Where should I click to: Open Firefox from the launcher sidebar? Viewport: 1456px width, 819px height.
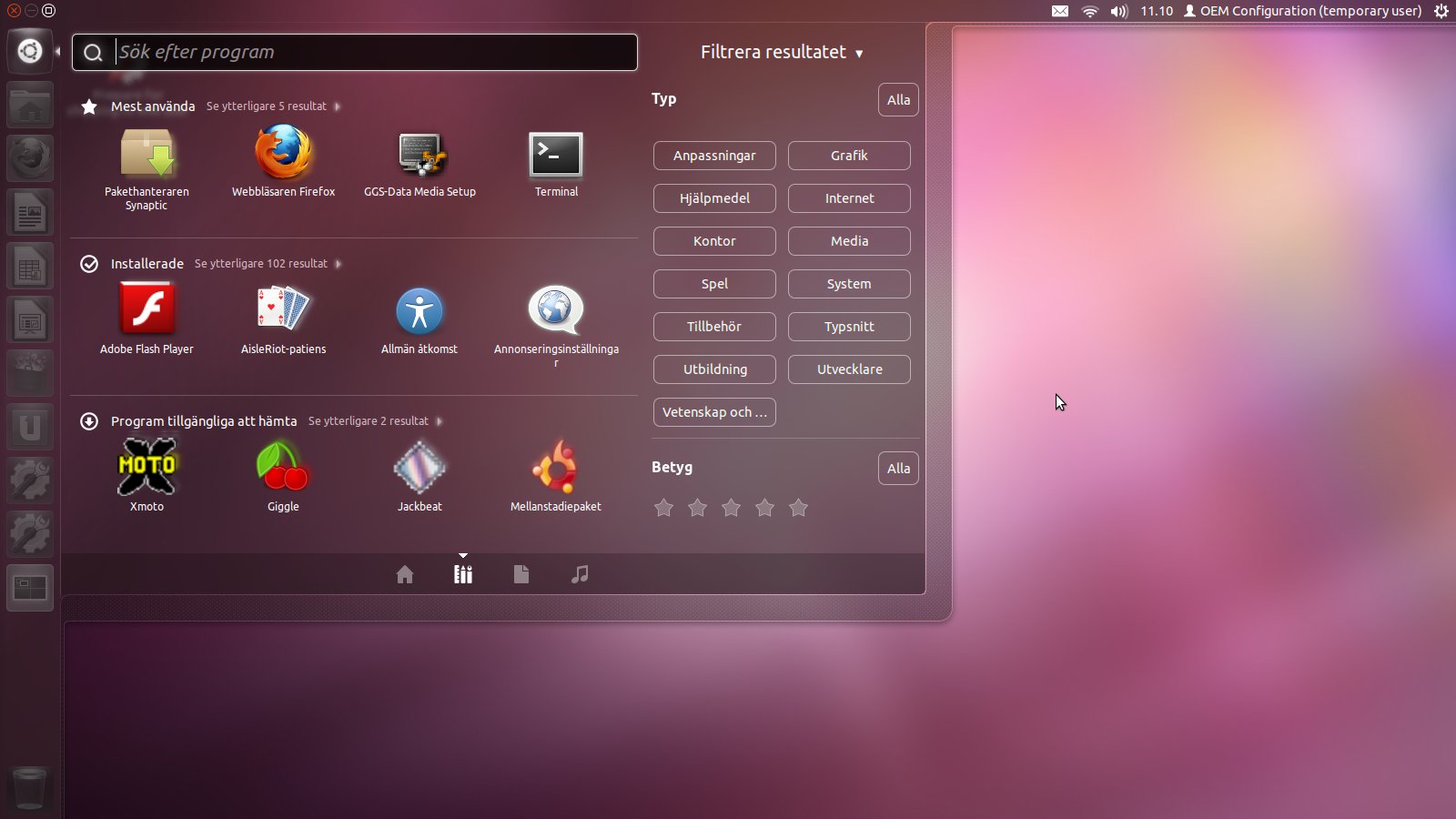point(30,158)
